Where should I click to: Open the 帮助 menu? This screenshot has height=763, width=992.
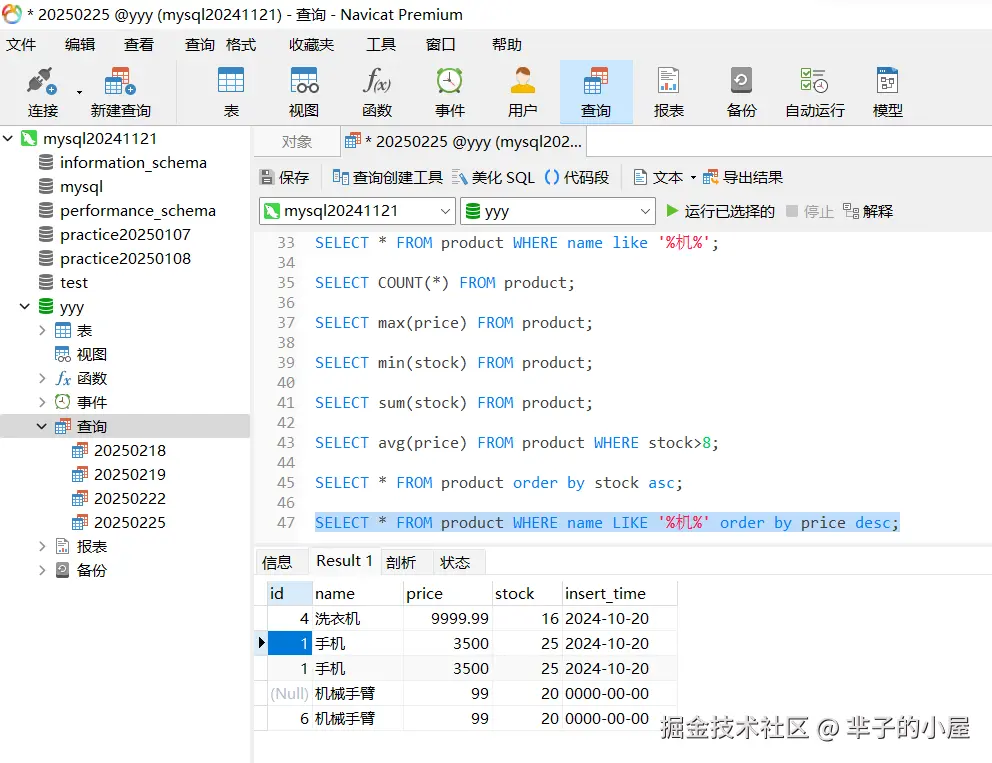tap(507, 44)
